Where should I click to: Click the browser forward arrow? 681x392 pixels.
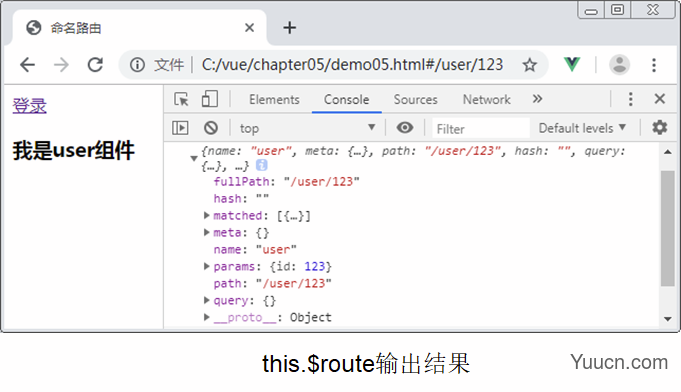coord(61,65)
